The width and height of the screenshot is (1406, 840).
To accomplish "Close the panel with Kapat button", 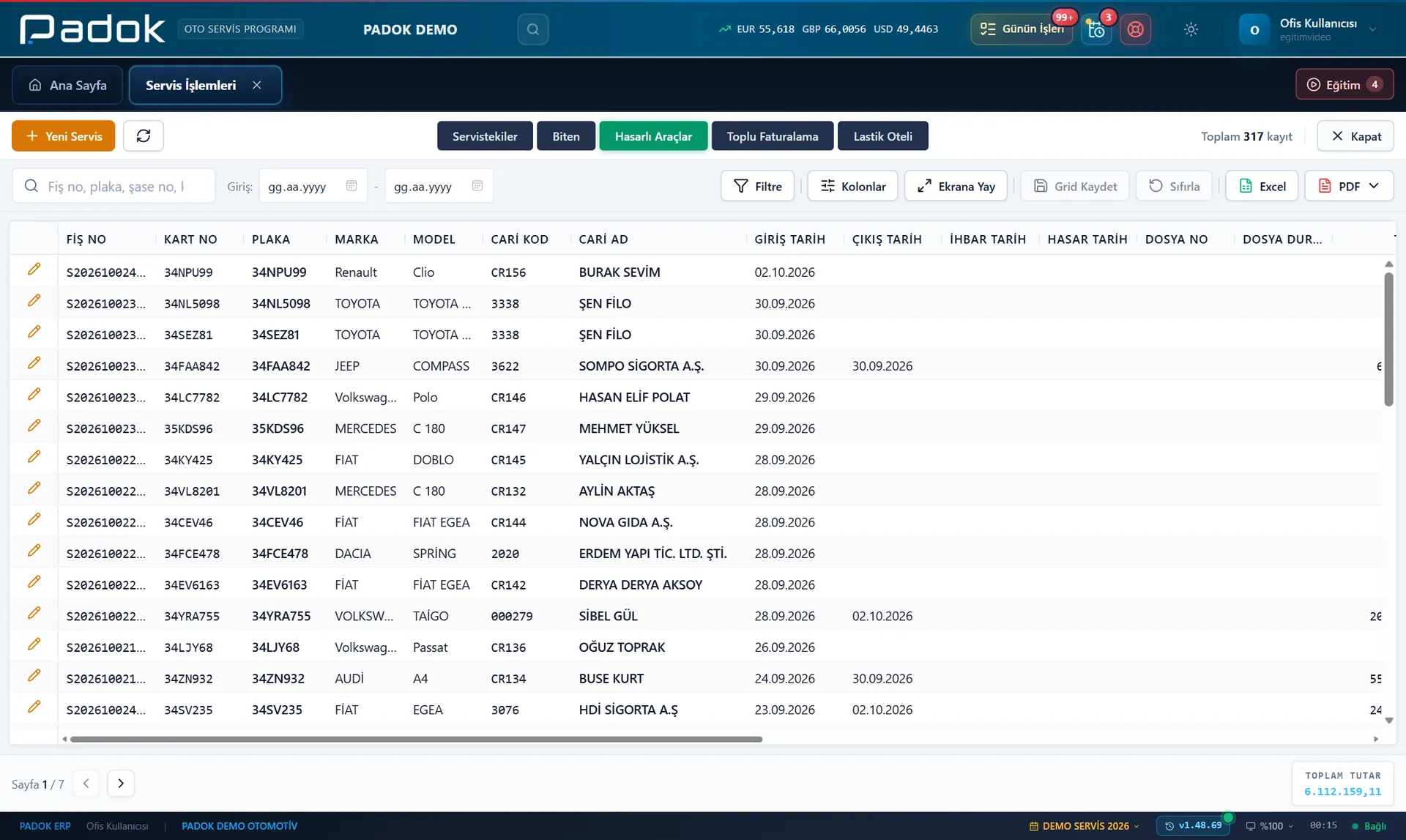I will [1355, 136].
